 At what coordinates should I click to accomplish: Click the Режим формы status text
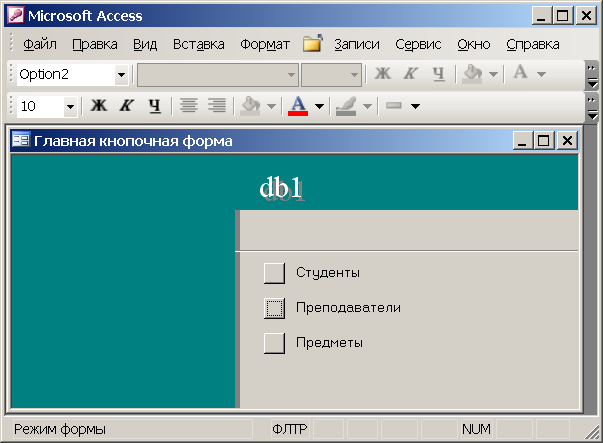coord(60,429)
